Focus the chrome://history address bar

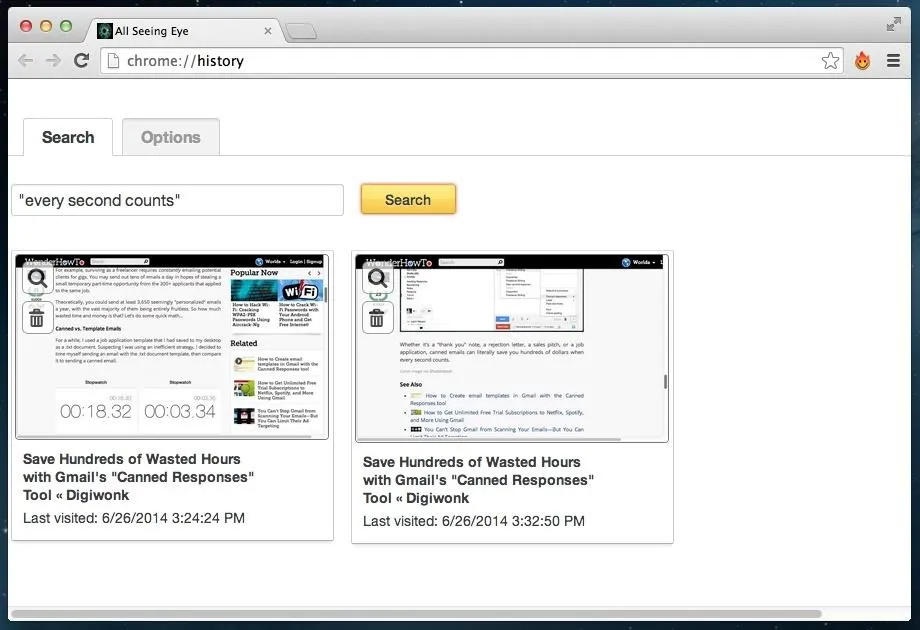click(472, 60)
